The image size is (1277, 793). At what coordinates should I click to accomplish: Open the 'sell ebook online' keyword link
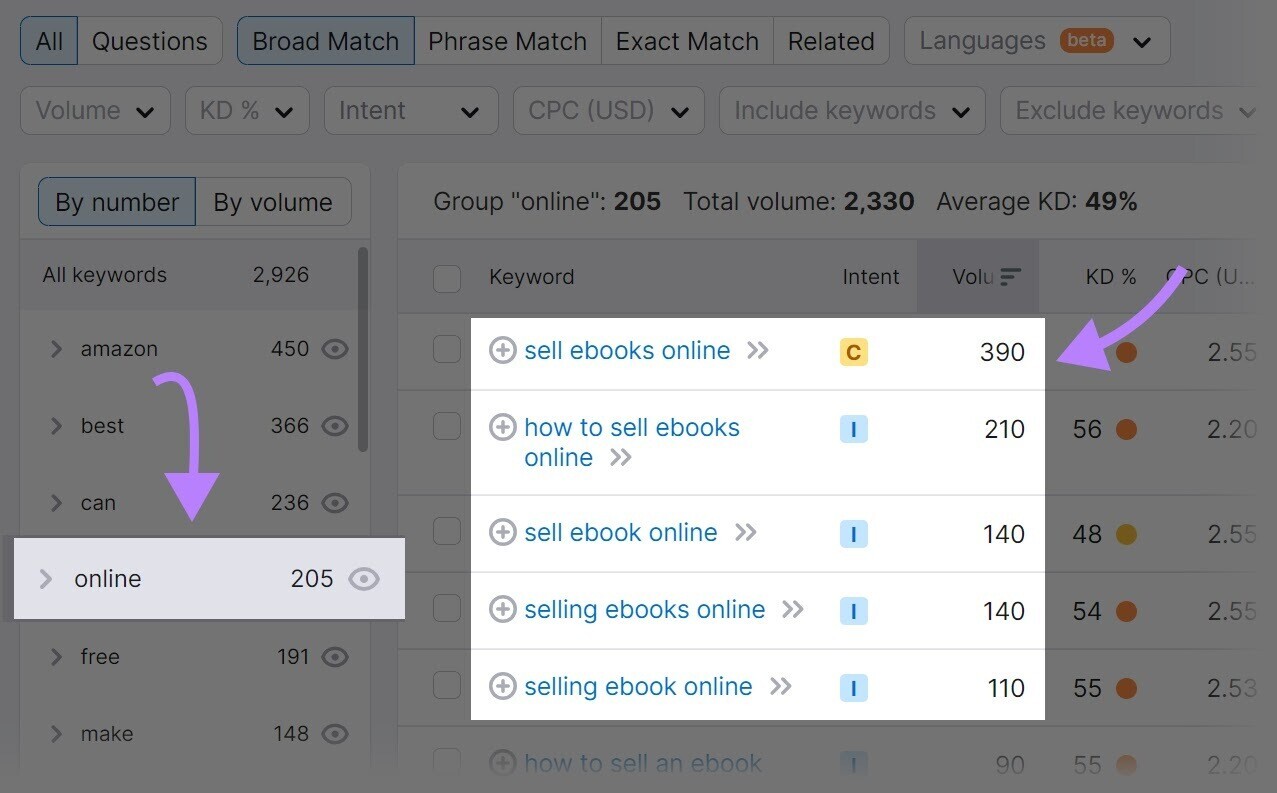point(621,532)
